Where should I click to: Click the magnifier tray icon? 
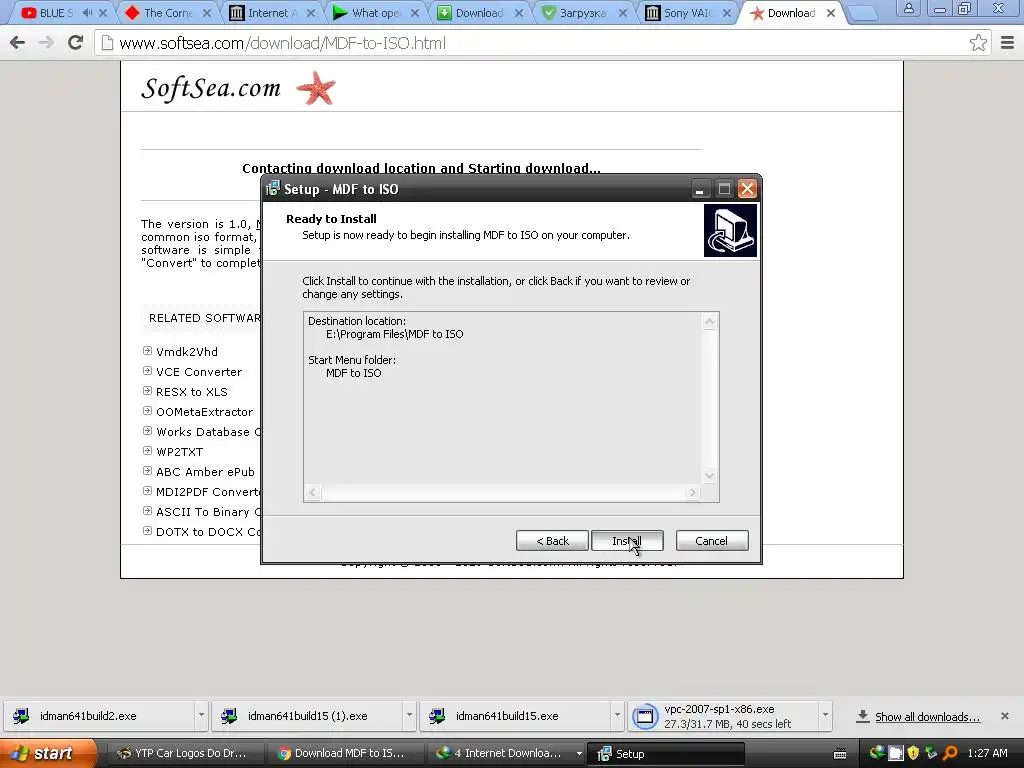coord(950,753)
